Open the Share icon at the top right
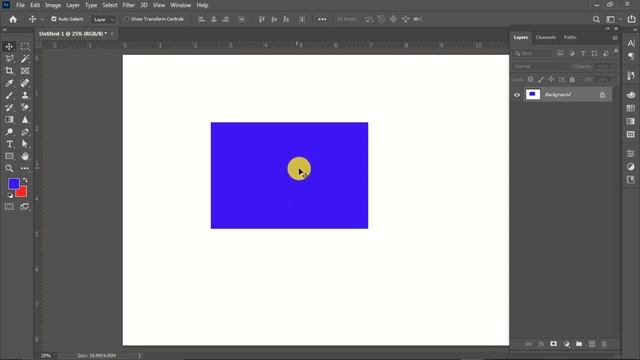Viewport: 640px width, 360px height. [631, 19]
